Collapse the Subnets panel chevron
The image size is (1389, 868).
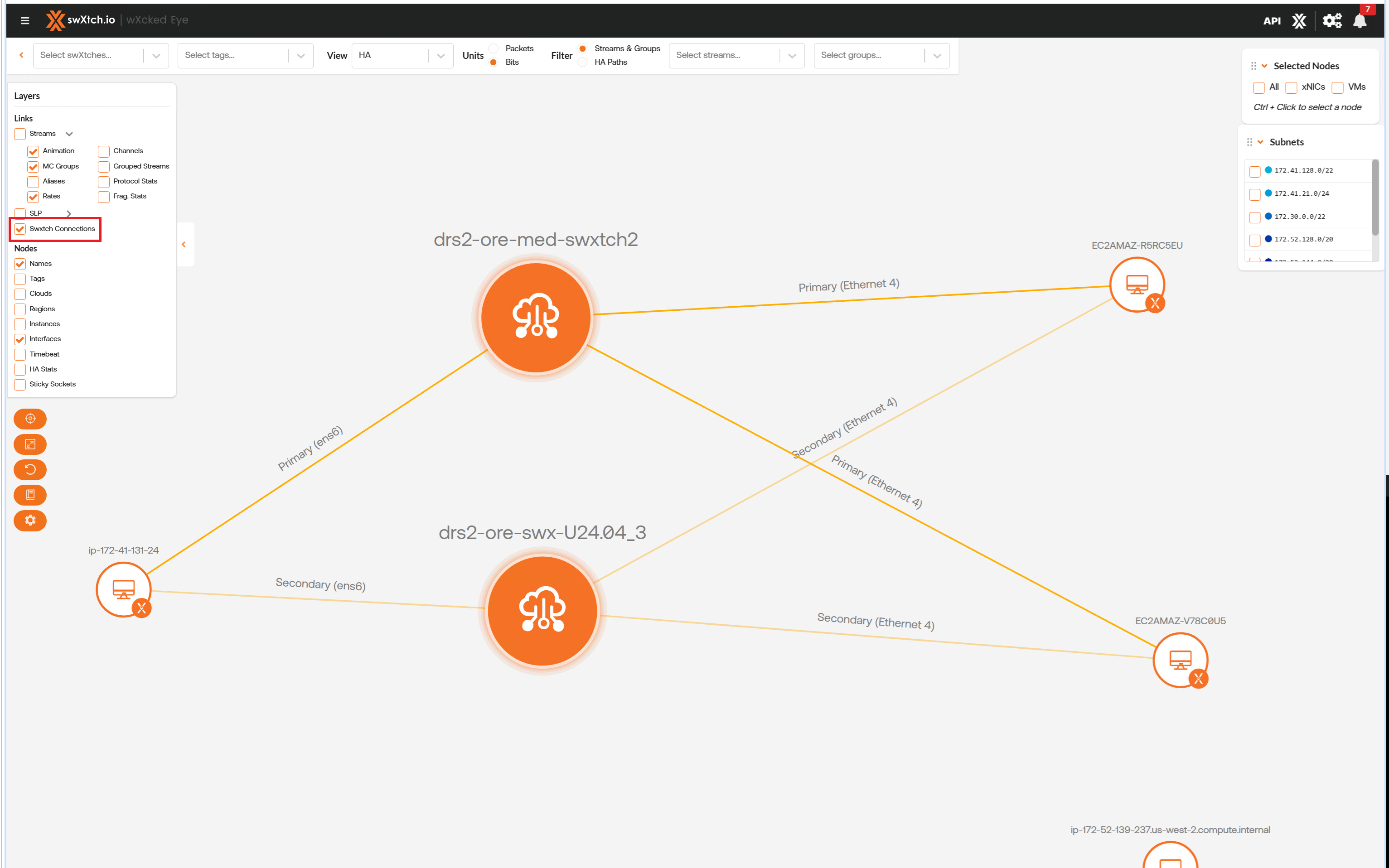click(x=1260, y=142)
